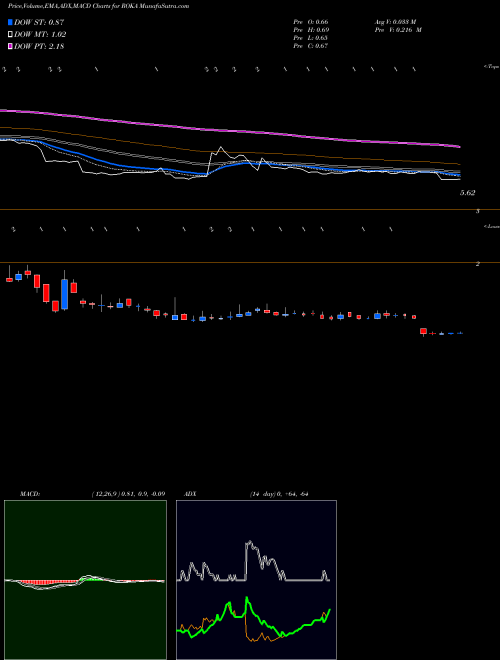Open the ADX indicator chart panel
Screen dimensions: 500x660
click(256, 580)
